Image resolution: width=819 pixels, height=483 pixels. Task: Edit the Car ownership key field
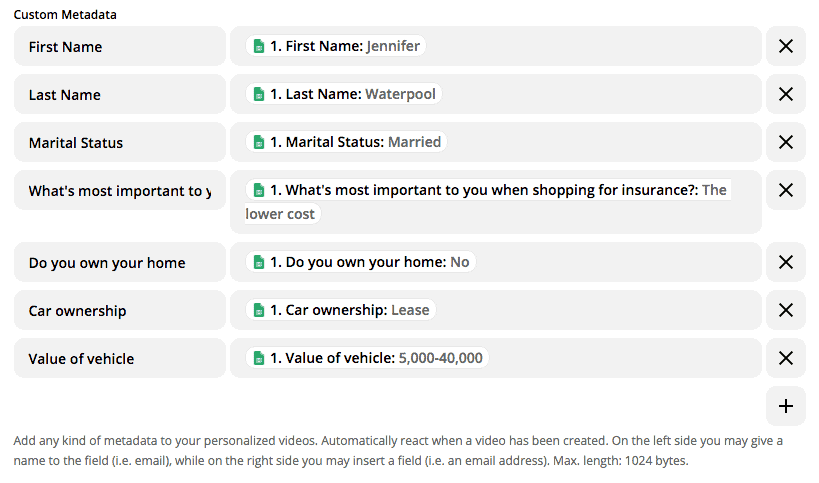(x=120, y=310)
